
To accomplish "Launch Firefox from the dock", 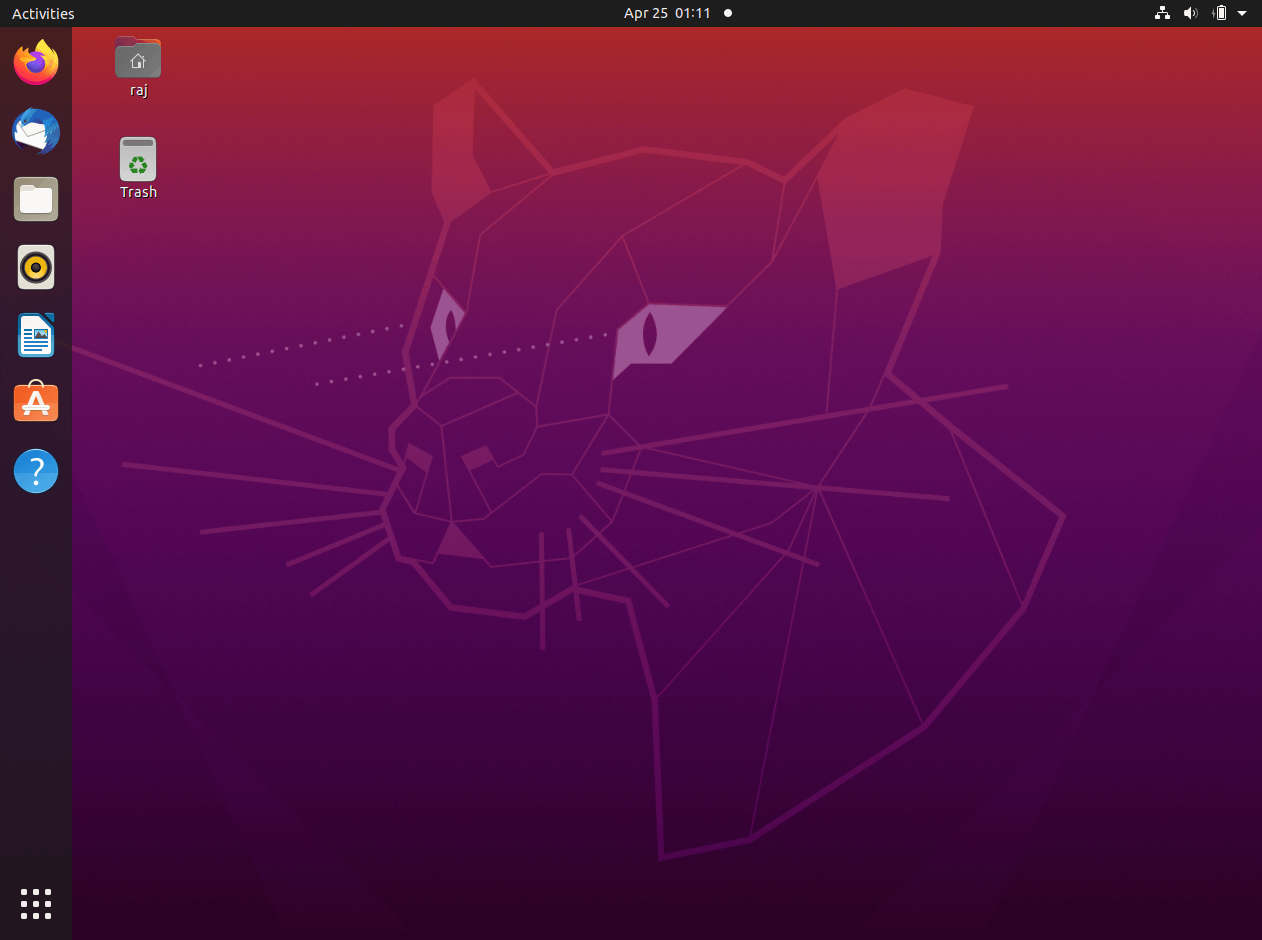I will 36,63.
